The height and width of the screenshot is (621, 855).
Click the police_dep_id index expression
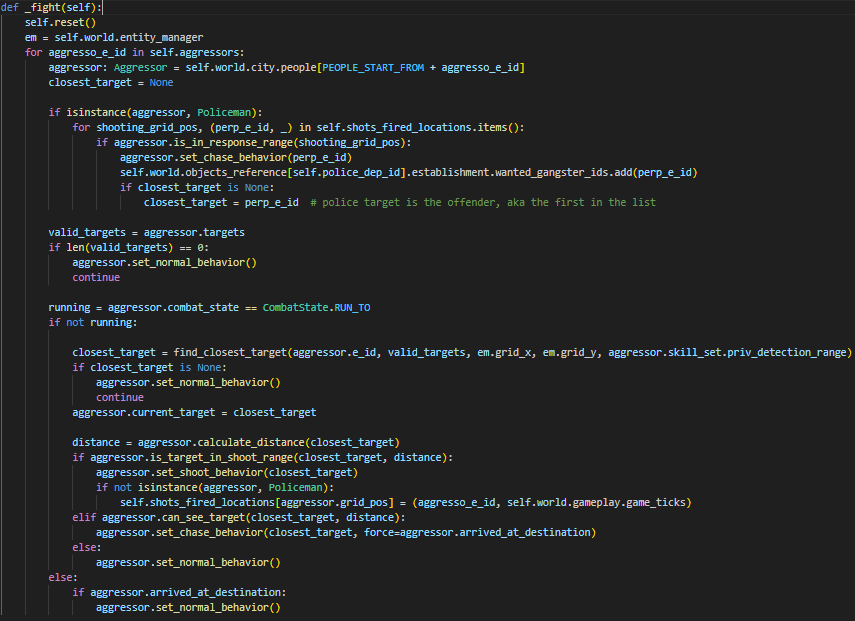349,172
